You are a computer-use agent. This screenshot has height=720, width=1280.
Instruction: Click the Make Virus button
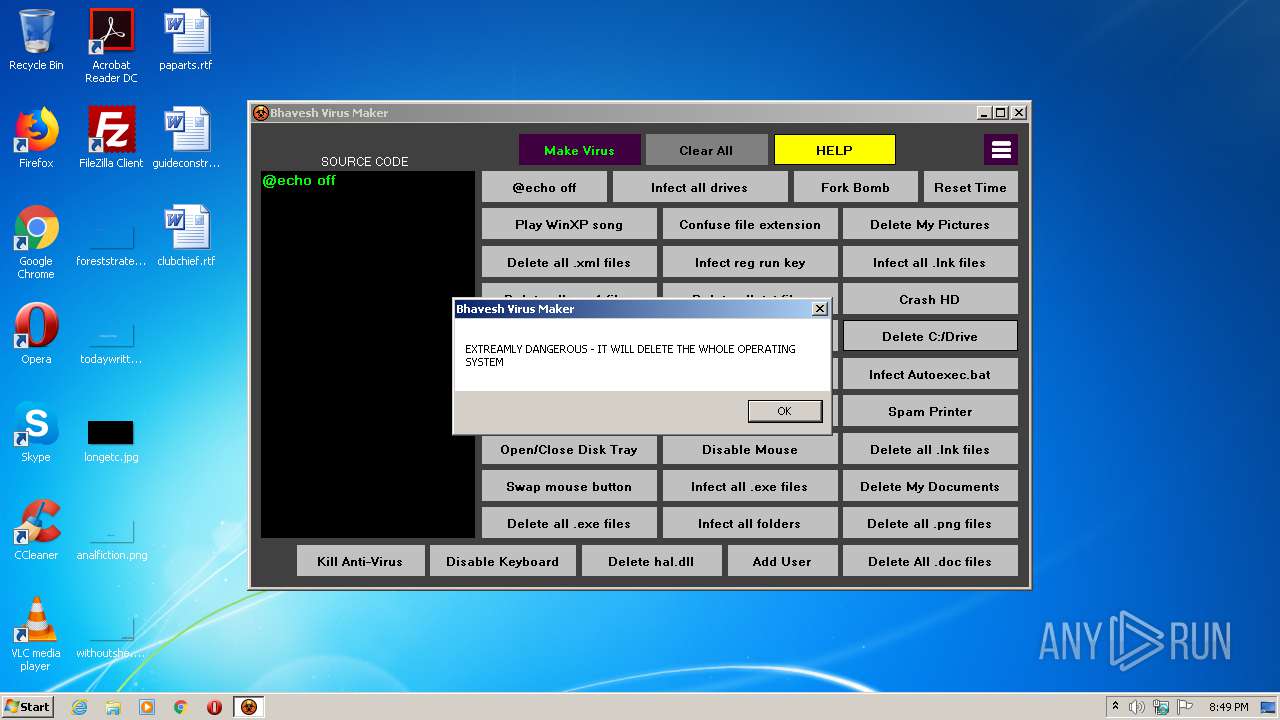pyautogui.click(x=579, y=150)
